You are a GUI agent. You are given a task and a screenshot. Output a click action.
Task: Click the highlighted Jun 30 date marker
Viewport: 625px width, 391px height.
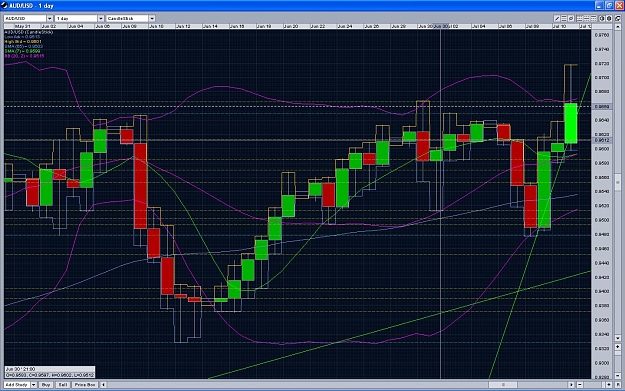(x=441, y=26)
